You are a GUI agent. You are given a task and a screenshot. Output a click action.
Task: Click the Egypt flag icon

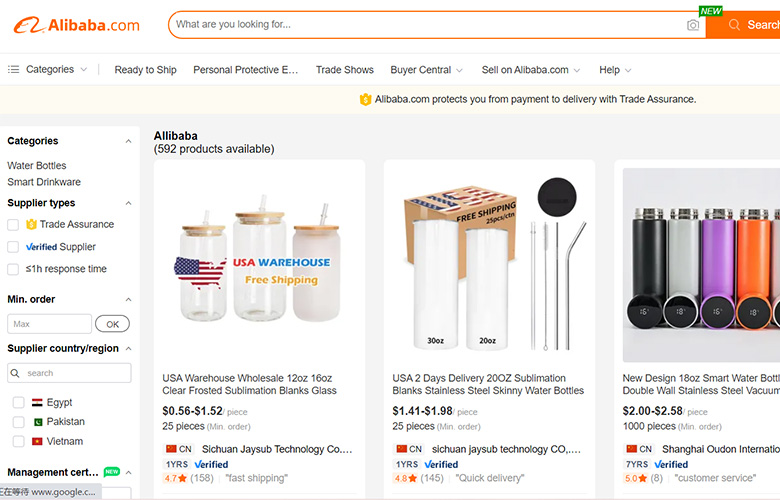pyautogui.click(x=37, y=402)
